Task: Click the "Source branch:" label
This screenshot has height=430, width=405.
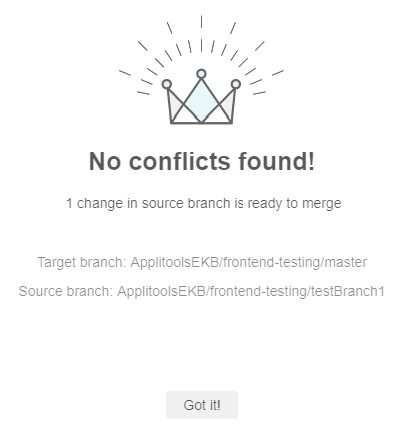Action: 66,291
